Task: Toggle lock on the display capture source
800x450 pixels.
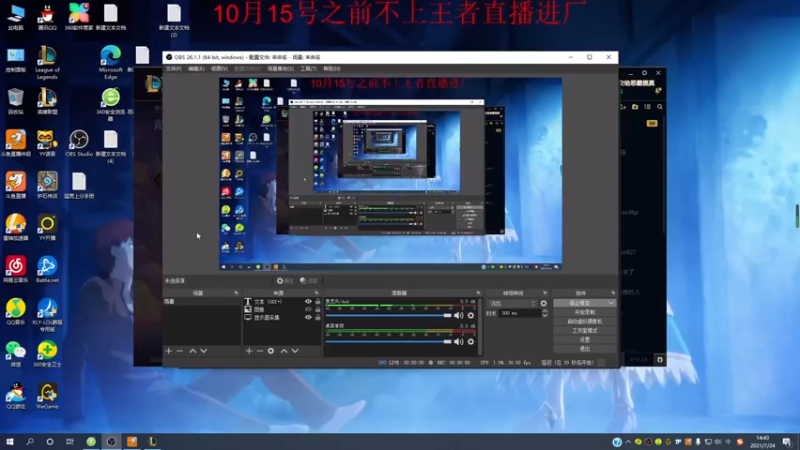Action: pyautogui.click(x=318, y=317)
